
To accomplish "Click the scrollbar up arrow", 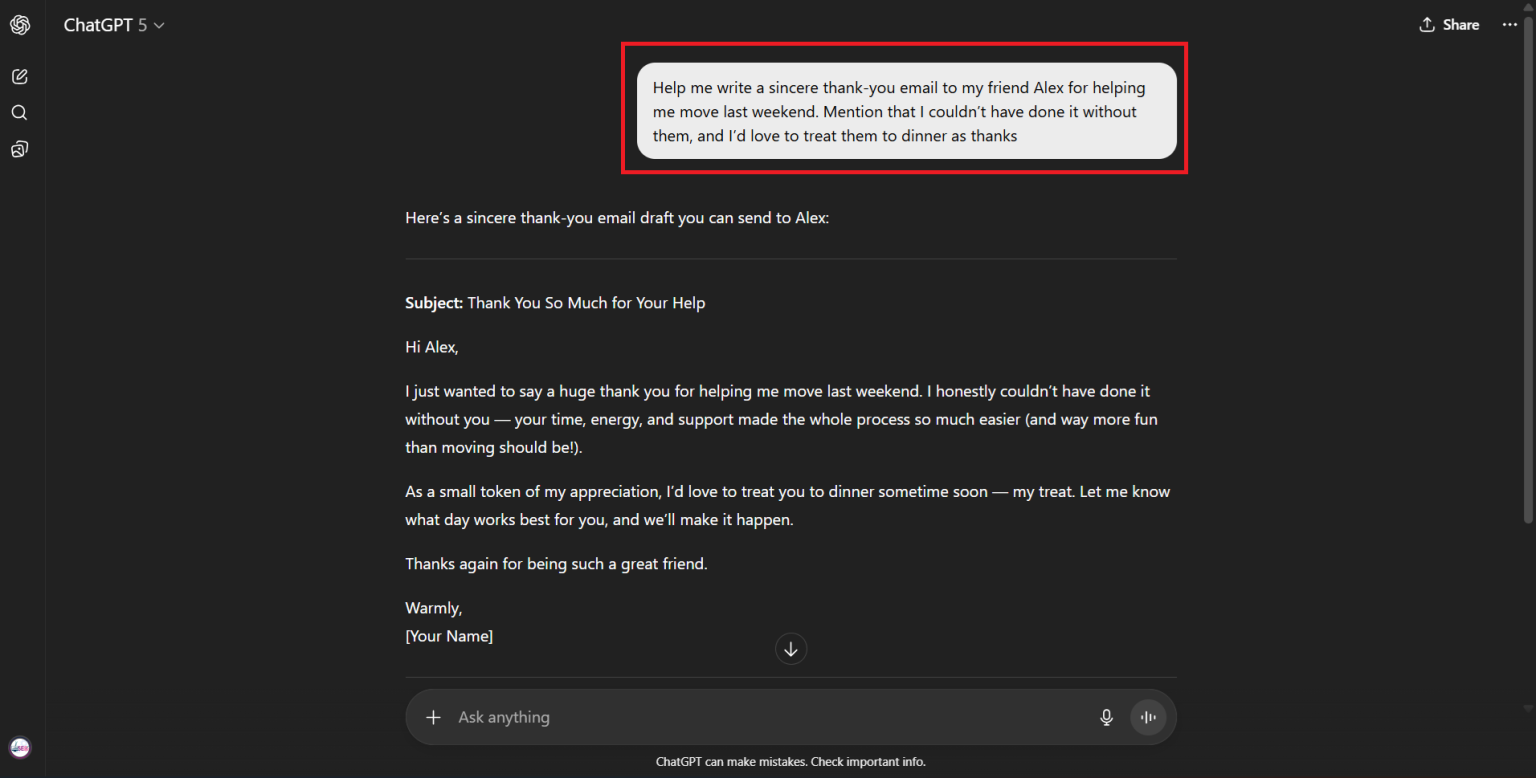I will 1529,8.
